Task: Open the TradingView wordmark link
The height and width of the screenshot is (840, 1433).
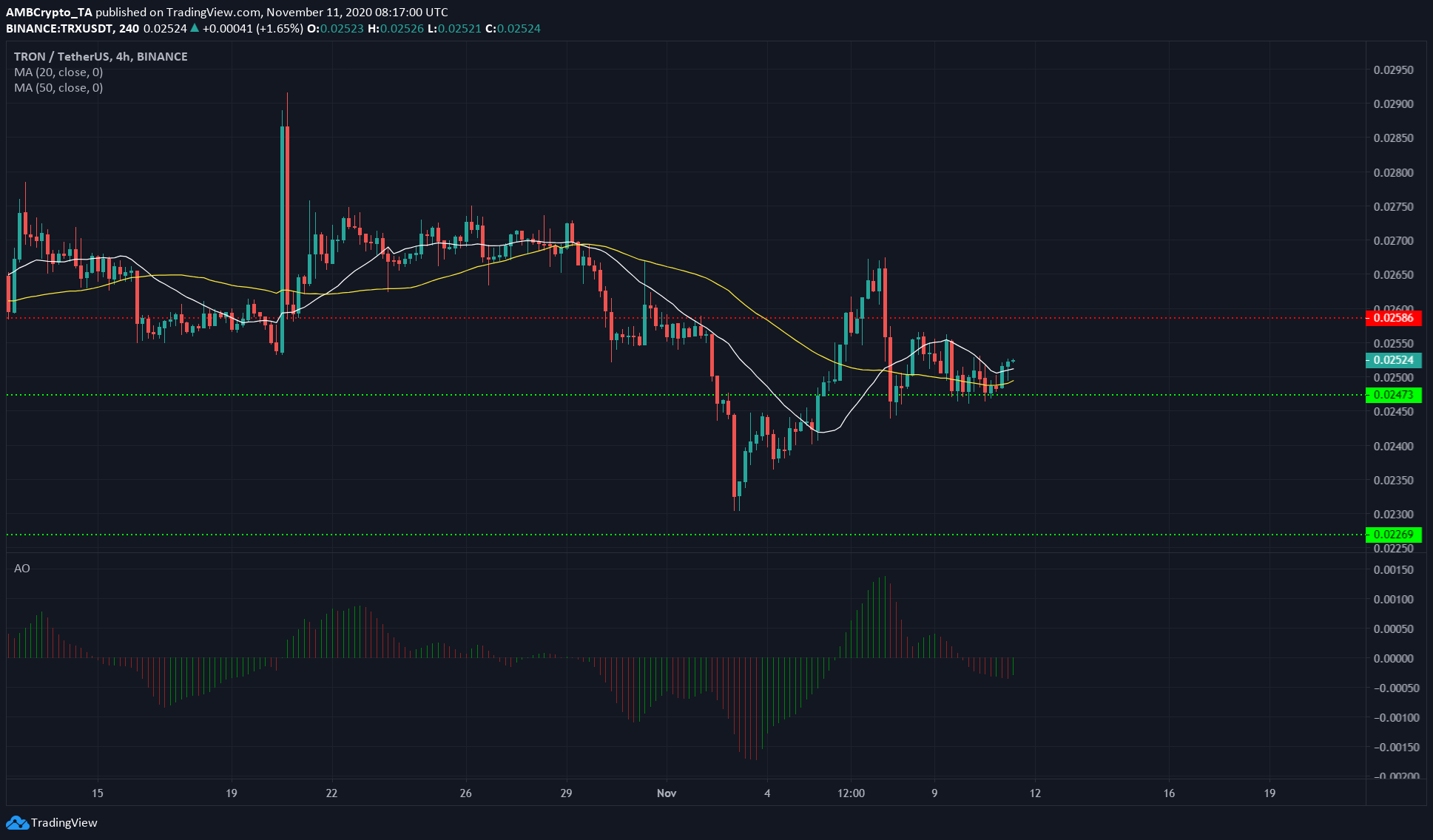Action: (x=64, y=822)
